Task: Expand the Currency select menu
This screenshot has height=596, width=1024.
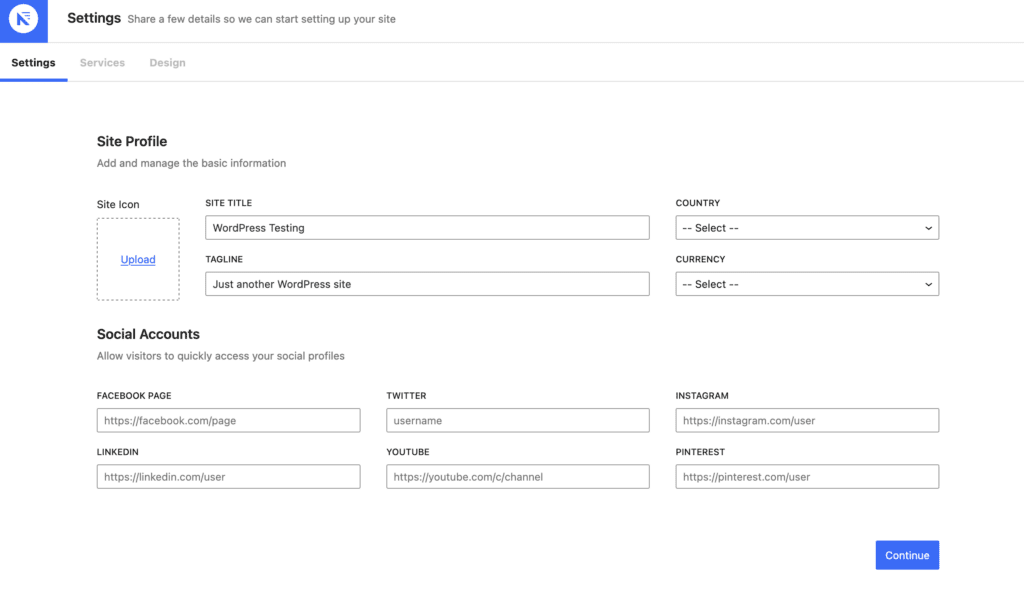Action: point(800,284)
